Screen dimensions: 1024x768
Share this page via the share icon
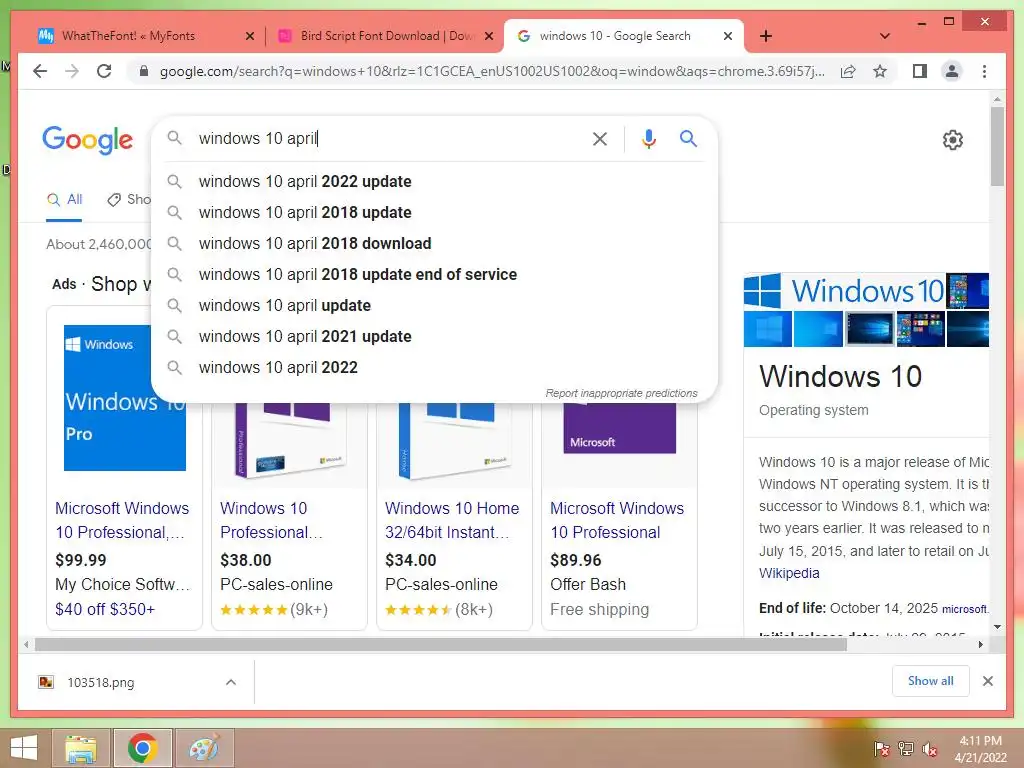(x=848, y=71)
